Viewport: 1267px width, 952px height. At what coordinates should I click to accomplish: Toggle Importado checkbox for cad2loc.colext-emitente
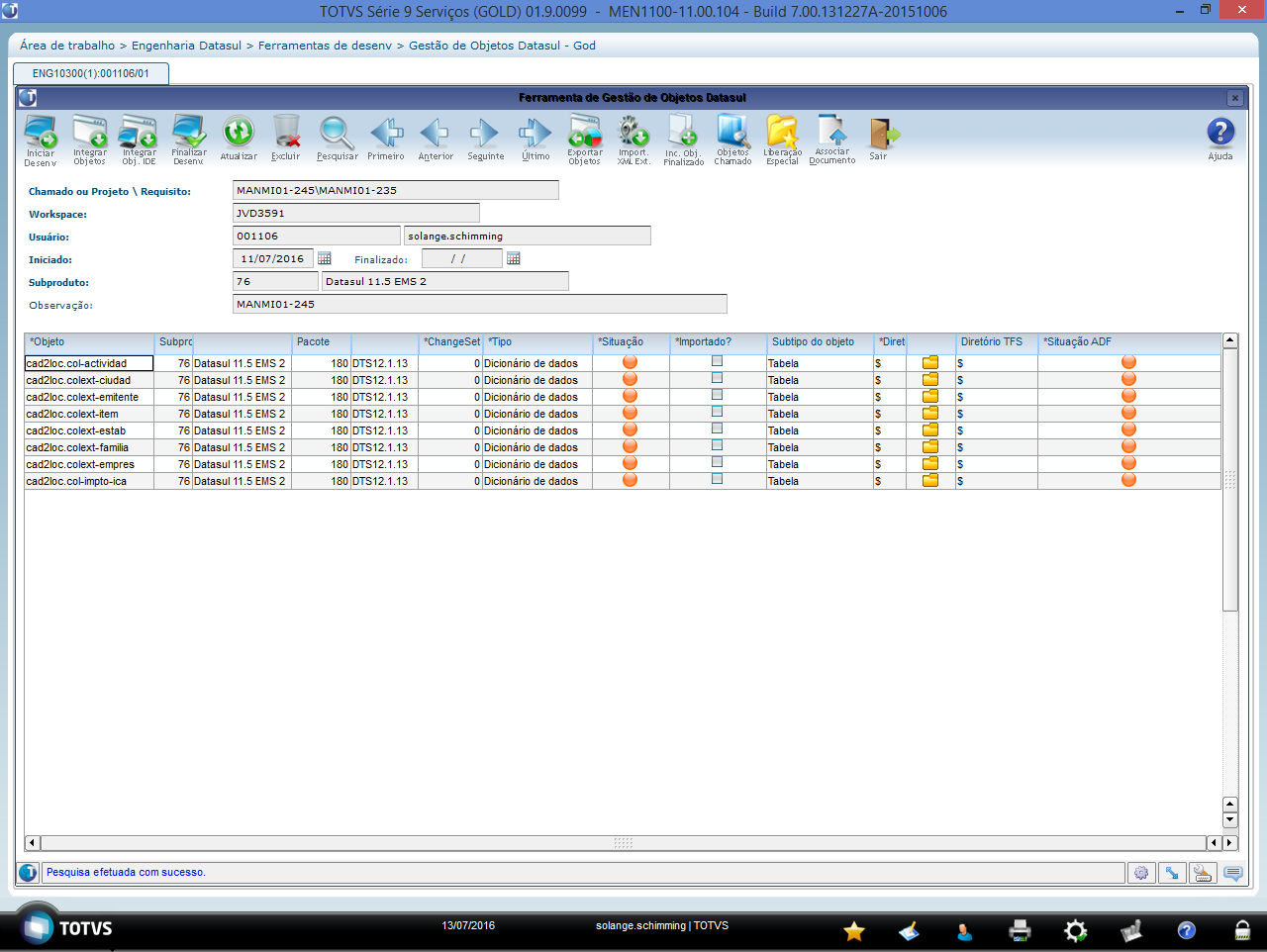pyautogui.click(x=717, y=395)
